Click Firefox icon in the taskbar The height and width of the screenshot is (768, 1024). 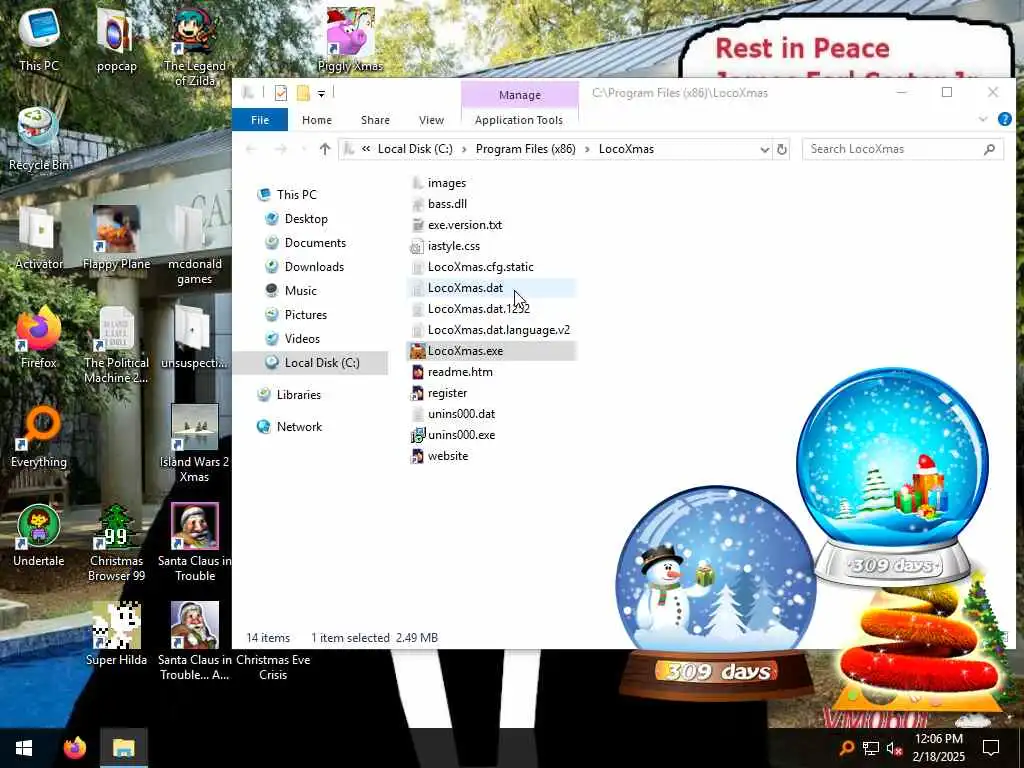pyautogui.click(x=75, y=748)
